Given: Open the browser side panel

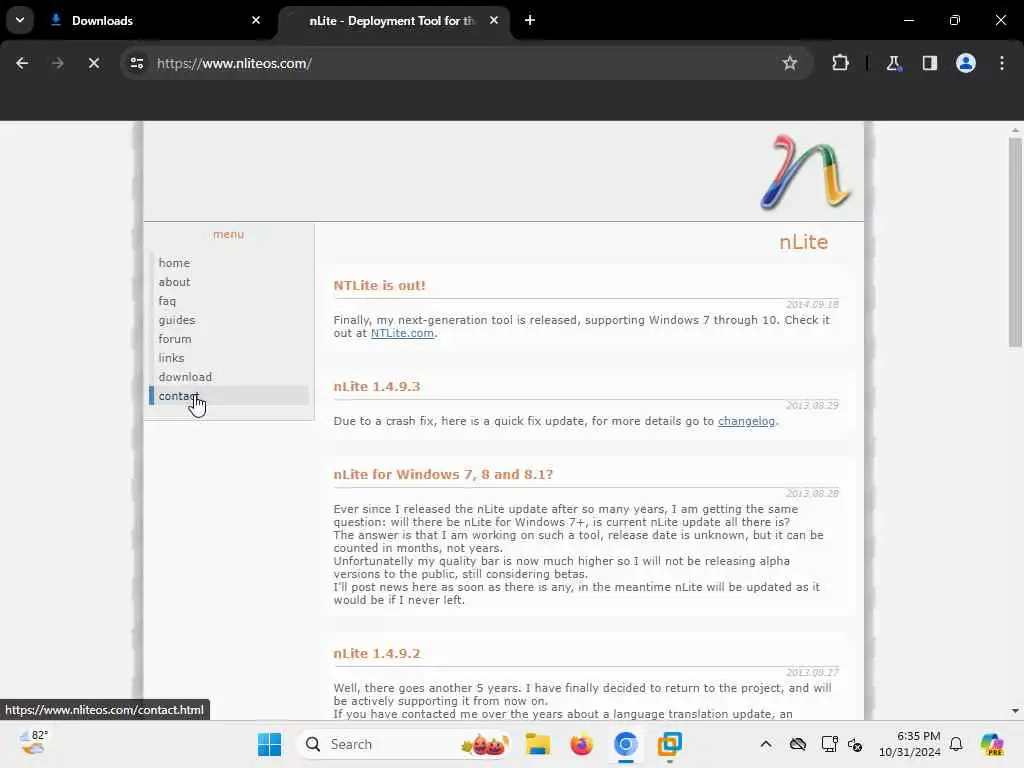Looking at the screenshot, I should [930, 63].
